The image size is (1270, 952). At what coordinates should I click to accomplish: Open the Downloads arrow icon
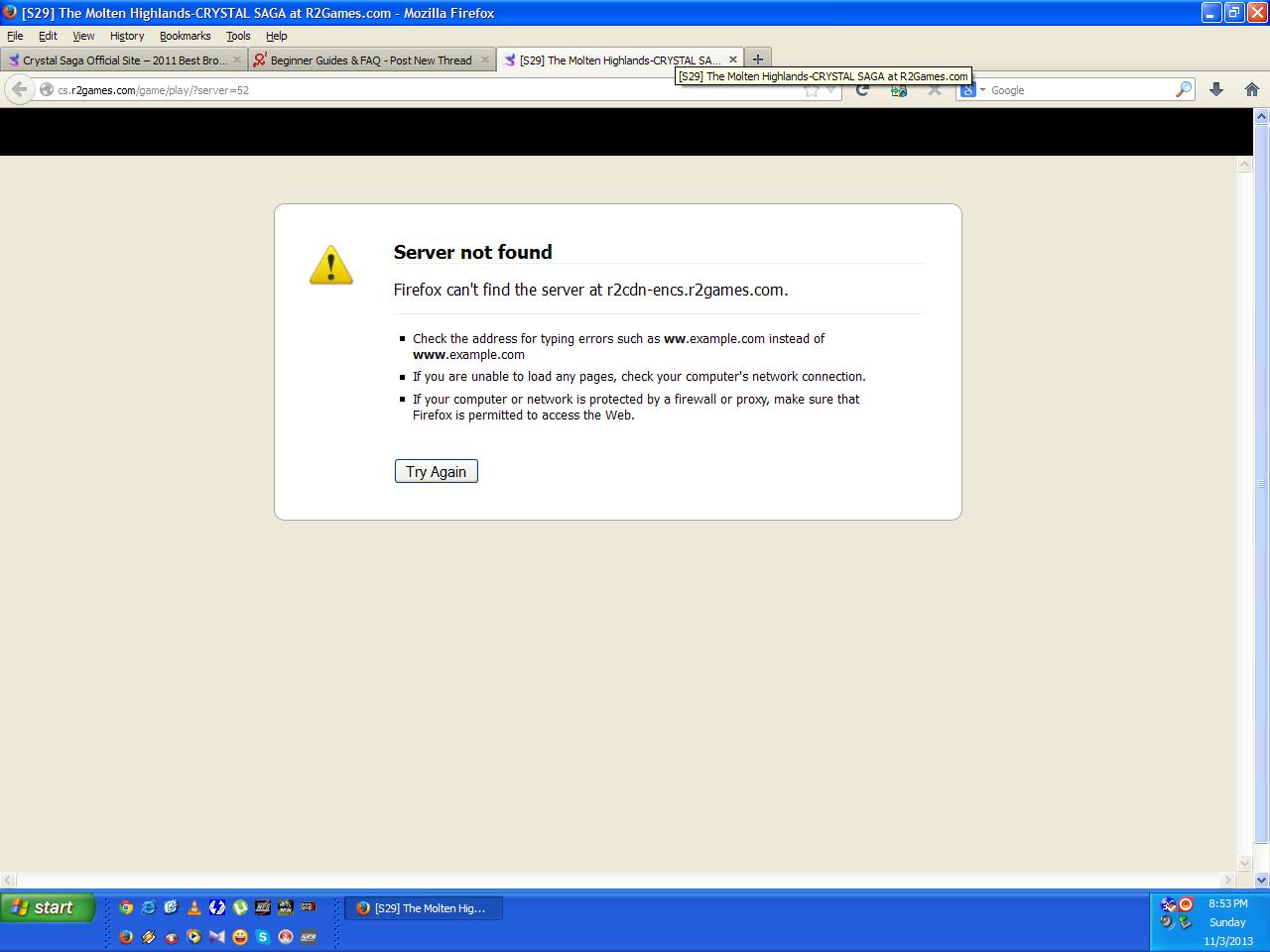1215,89
